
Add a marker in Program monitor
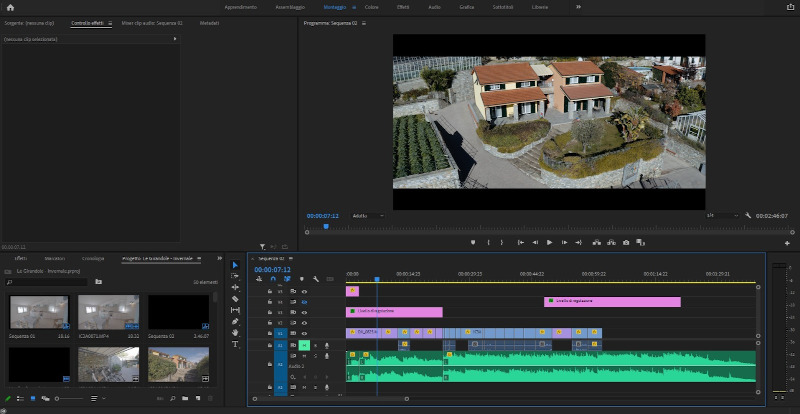coord(472,242)
